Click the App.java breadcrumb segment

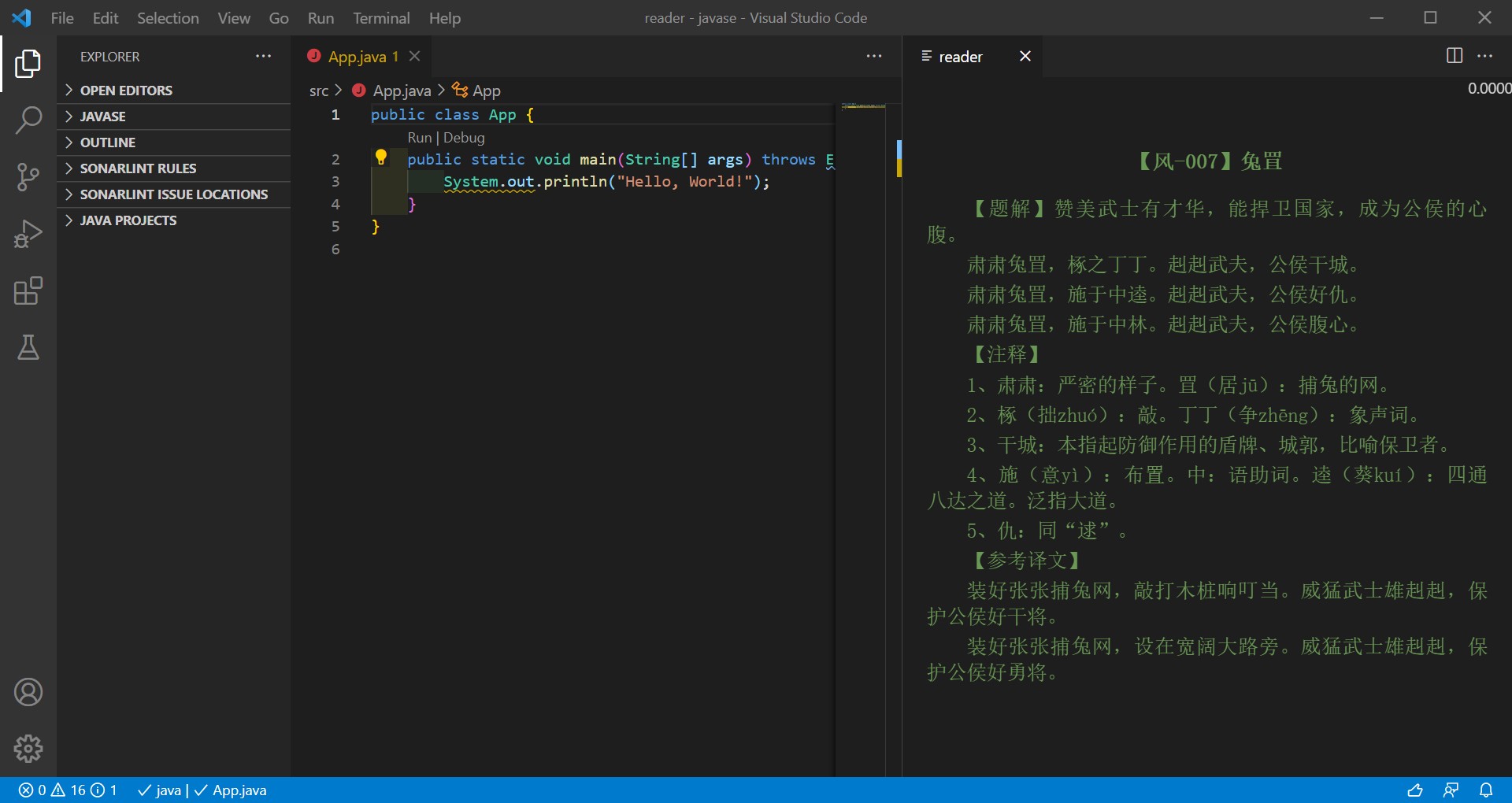pos(391,91)
